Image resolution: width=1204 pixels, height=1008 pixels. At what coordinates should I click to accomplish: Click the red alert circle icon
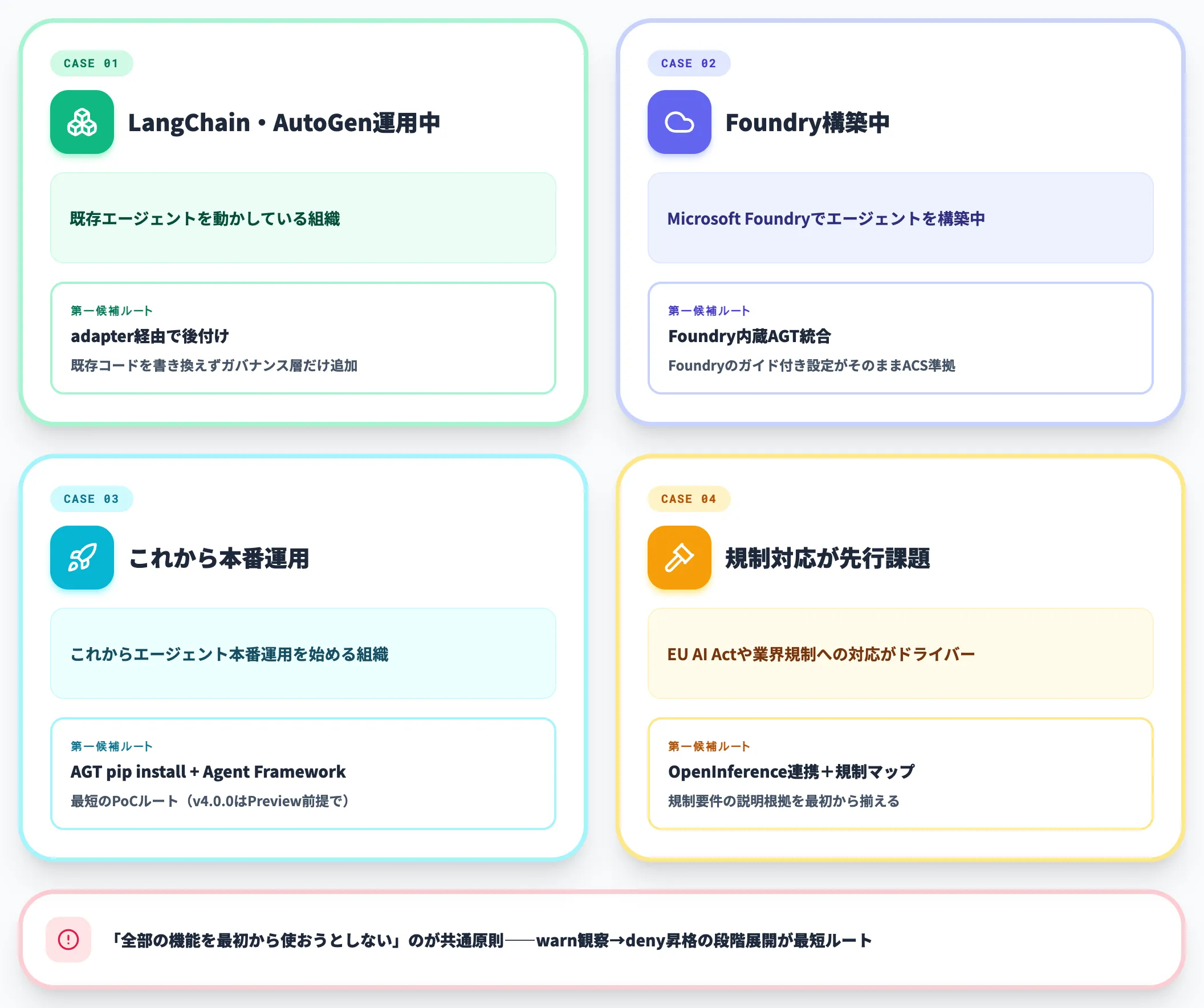68,939
